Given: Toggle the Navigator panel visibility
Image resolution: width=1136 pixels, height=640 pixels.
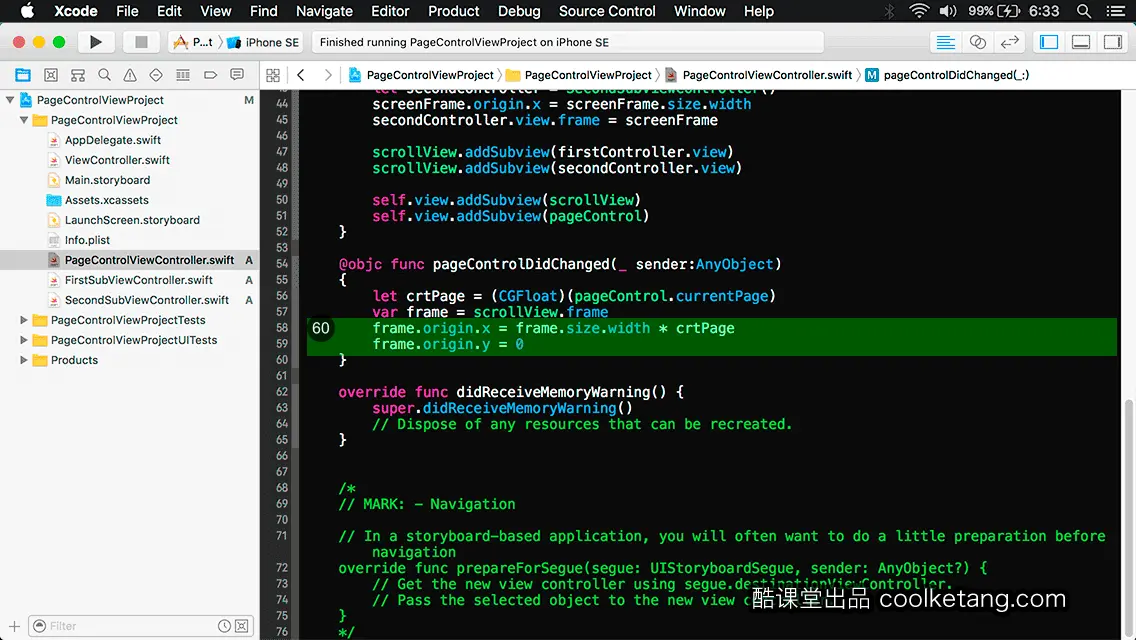Looking at the screenshot, I should click(x=1048, y=42).
